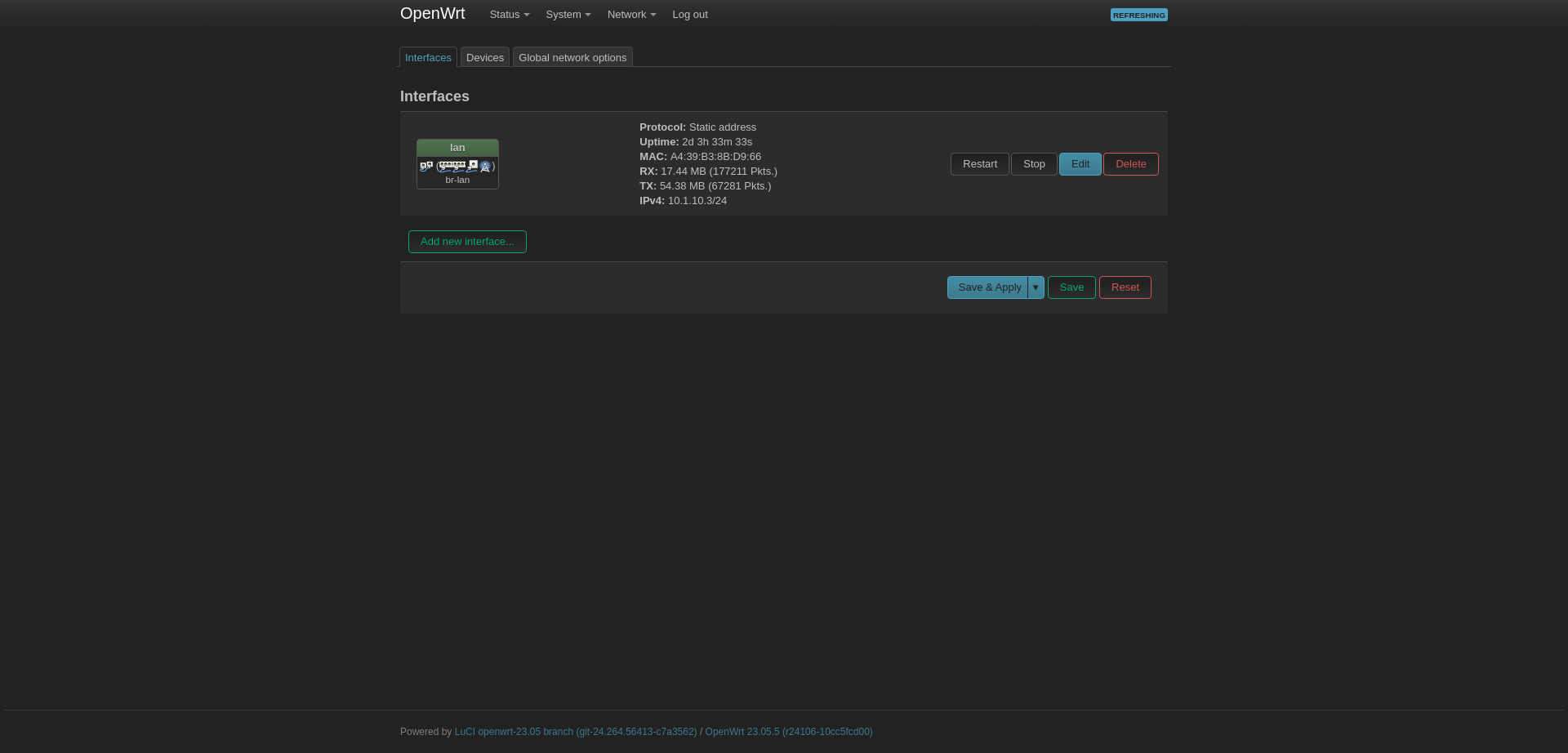Image resolution: width=1568 pixels, height=753 pixels.
Task: Click the Uptime 2d 3h 33m 33s value
Action: point(717,142)
